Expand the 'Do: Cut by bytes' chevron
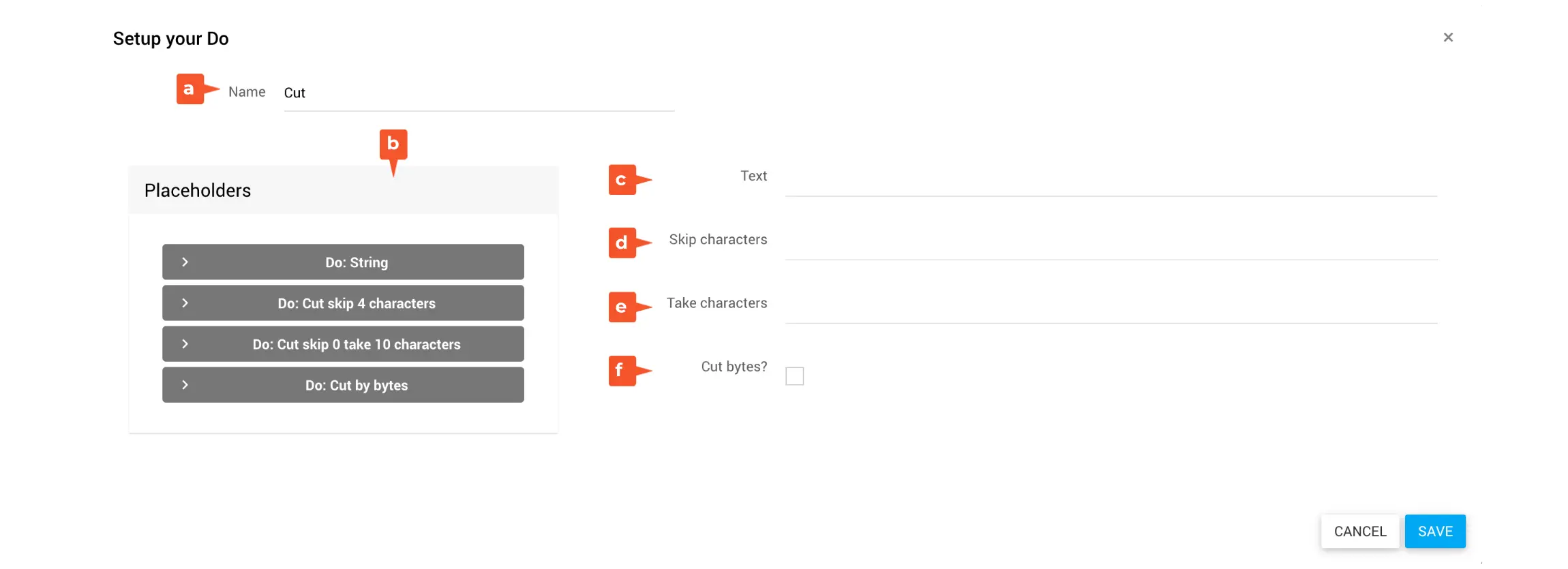This screenshot has width=1568, height=569. [185, 385]
